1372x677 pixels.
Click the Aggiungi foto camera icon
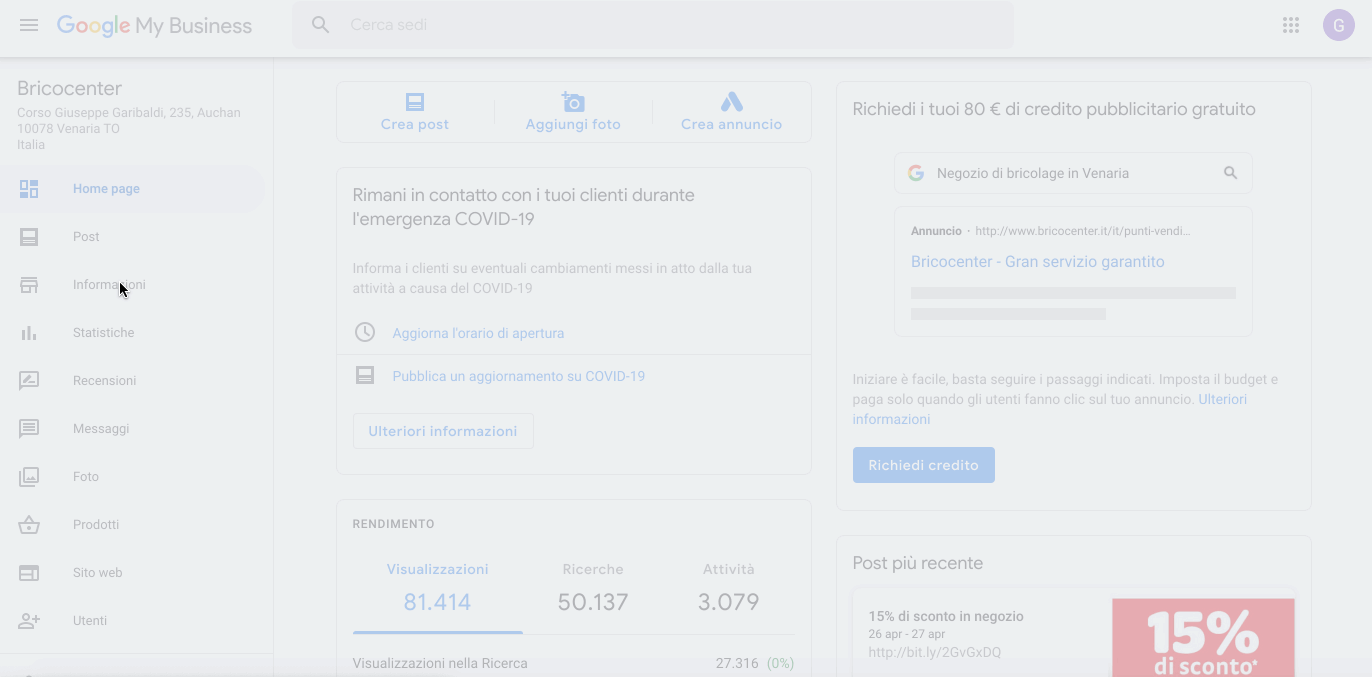pyautogui.click(x=573, y=102)
